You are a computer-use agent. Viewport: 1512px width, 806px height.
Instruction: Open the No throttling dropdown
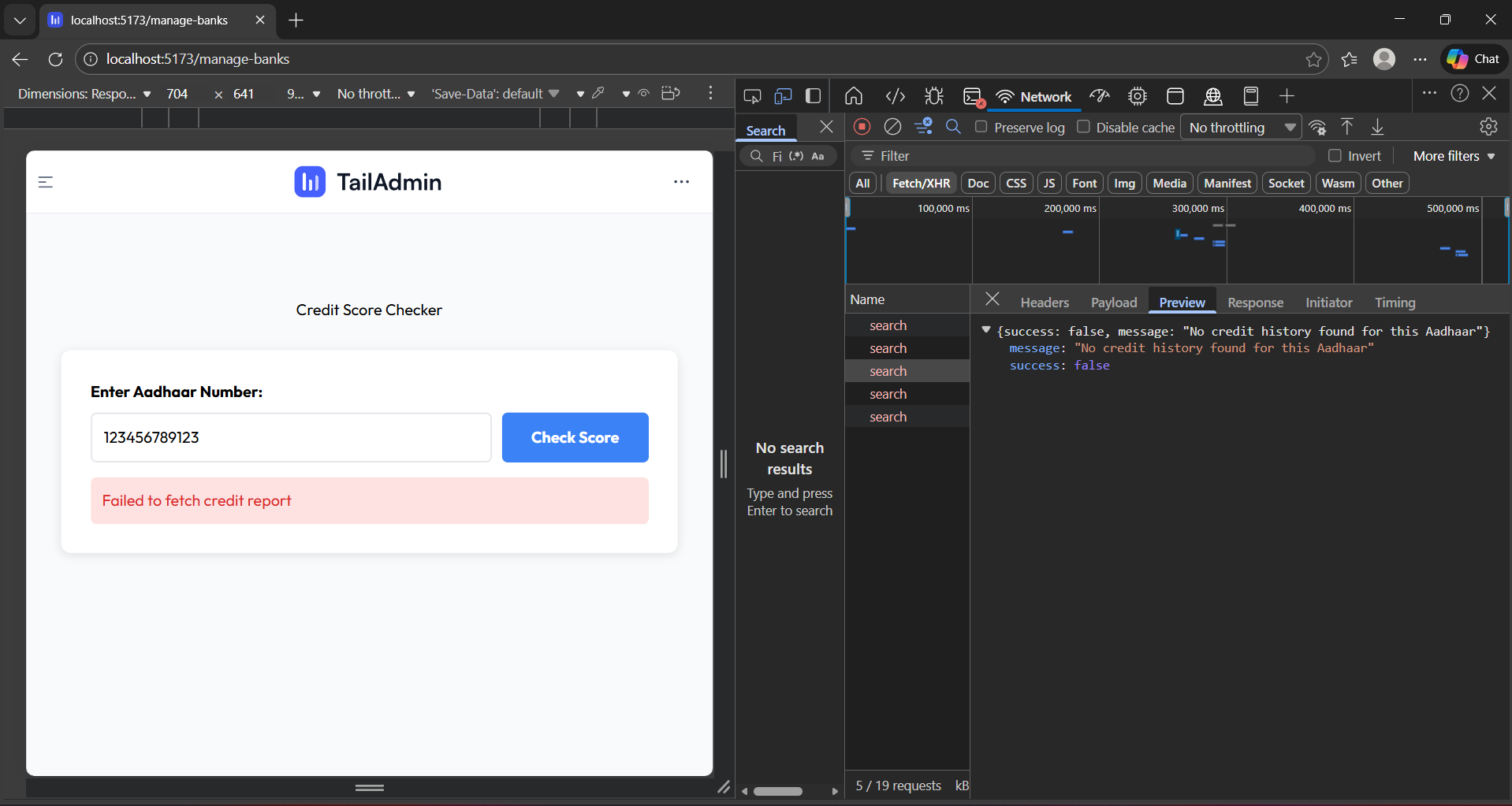pyautogui.click(x=1240, y=128)
